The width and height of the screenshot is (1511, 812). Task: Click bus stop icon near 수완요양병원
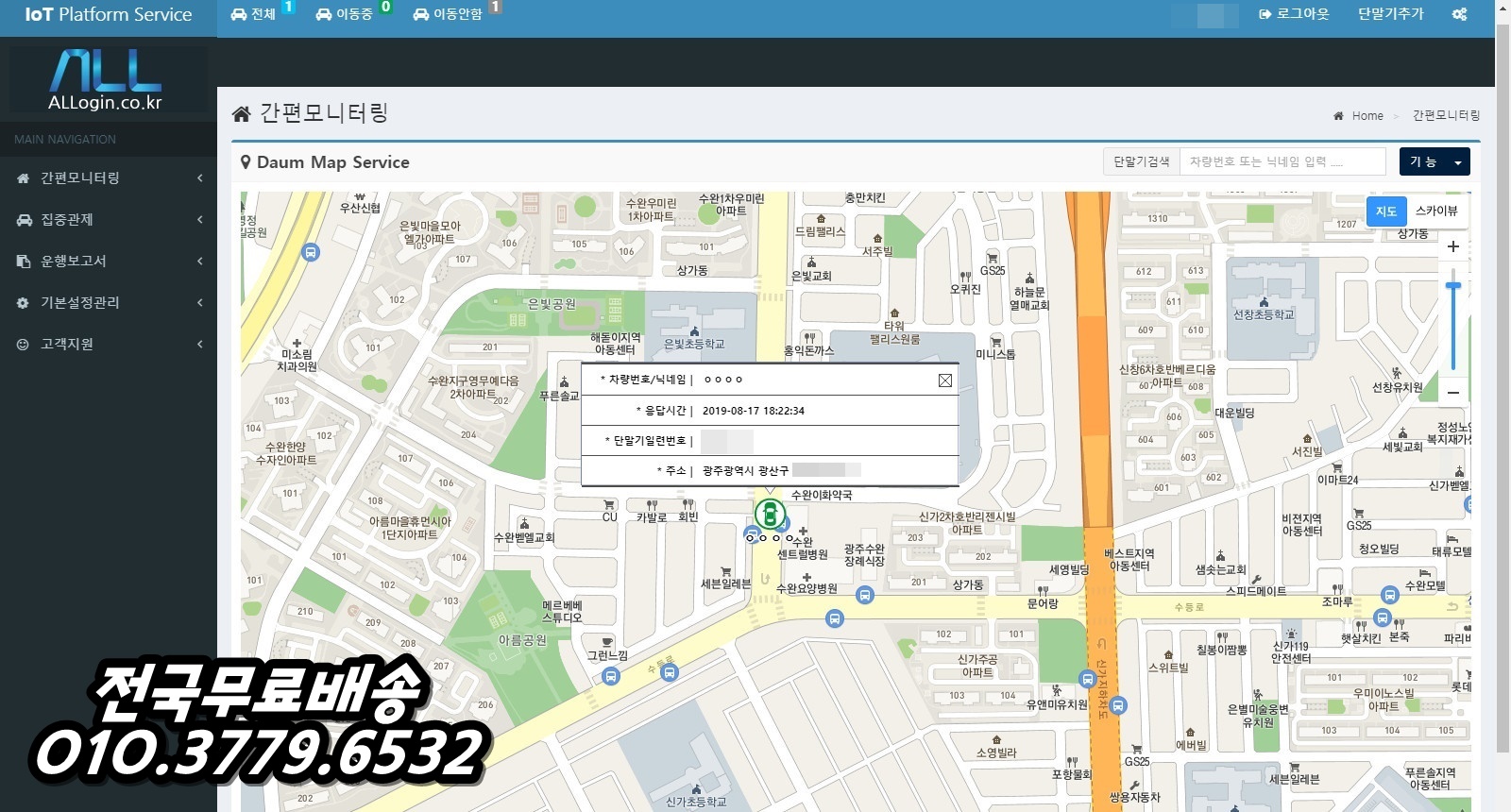click(x=864, y=595)
